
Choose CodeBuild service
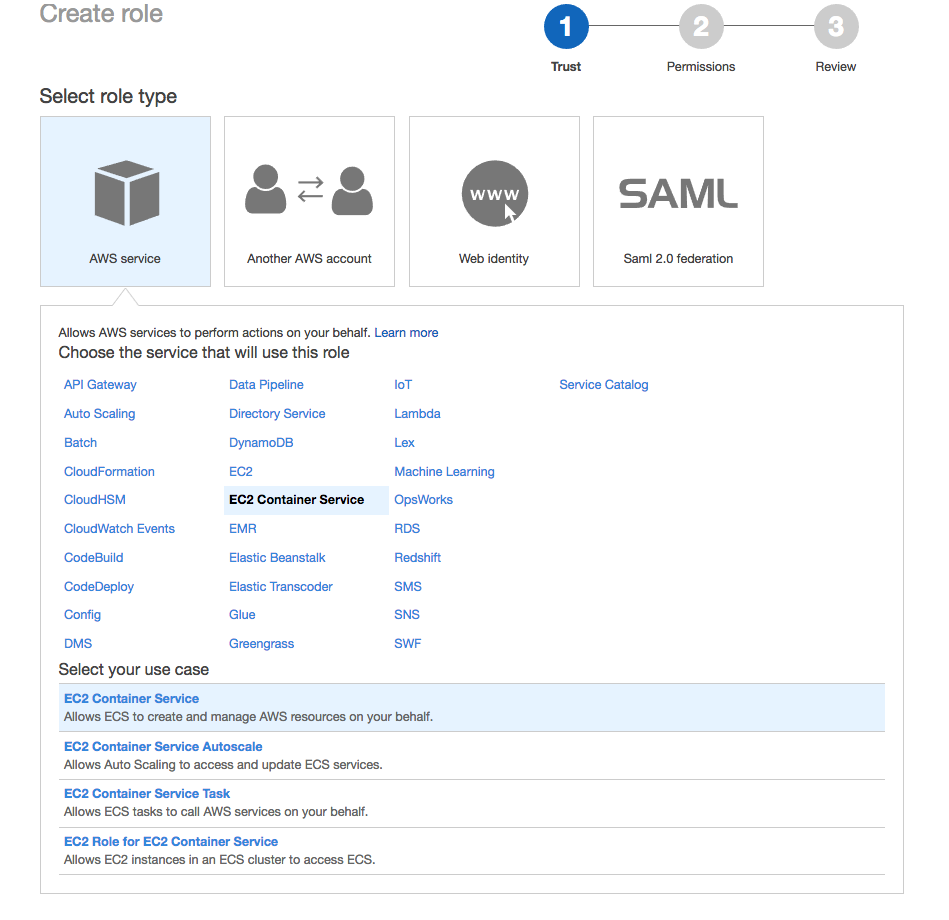(x=94, y=558)
